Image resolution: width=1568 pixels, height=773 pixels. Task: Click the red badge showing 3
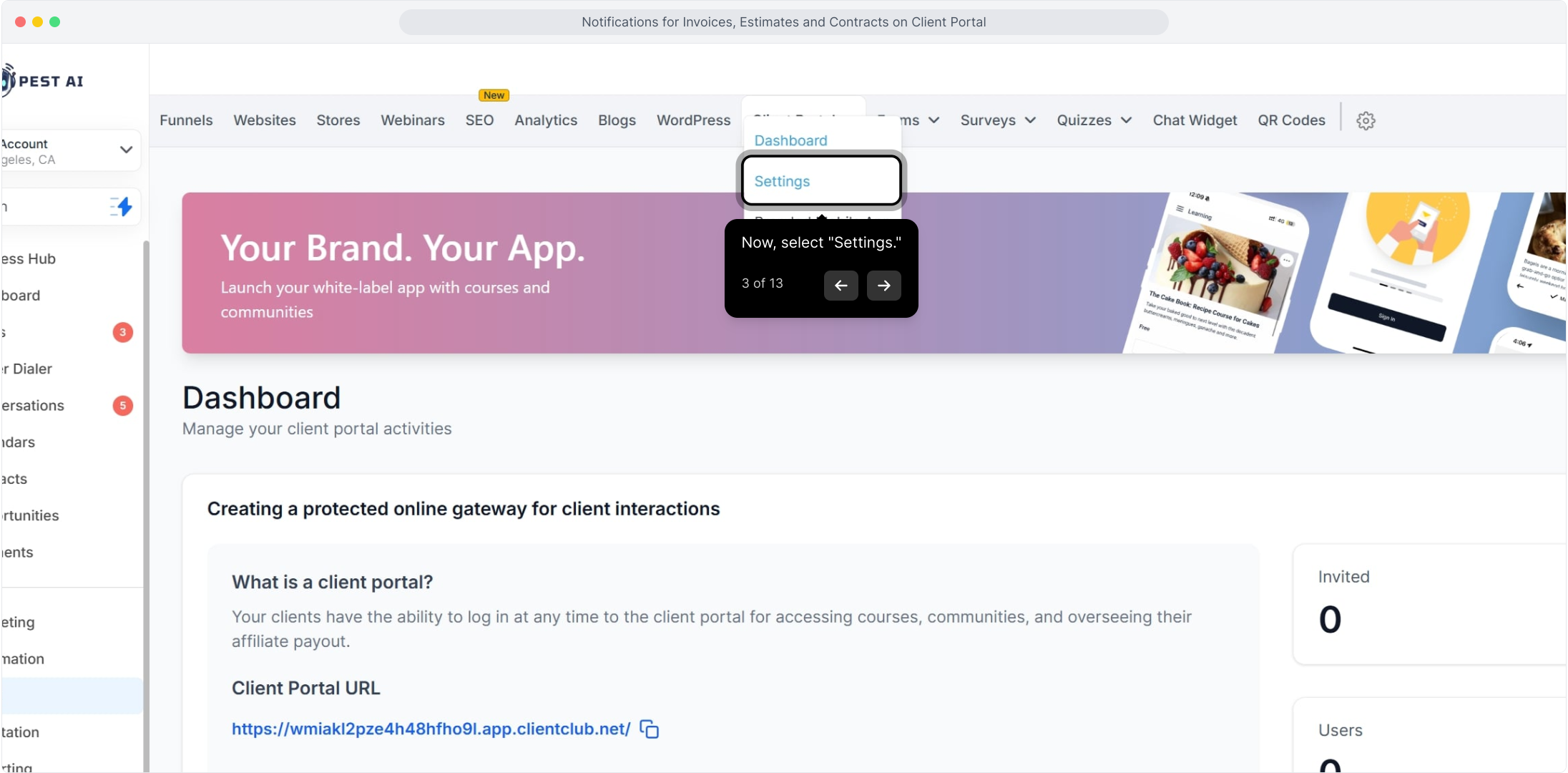pos(123,332)
